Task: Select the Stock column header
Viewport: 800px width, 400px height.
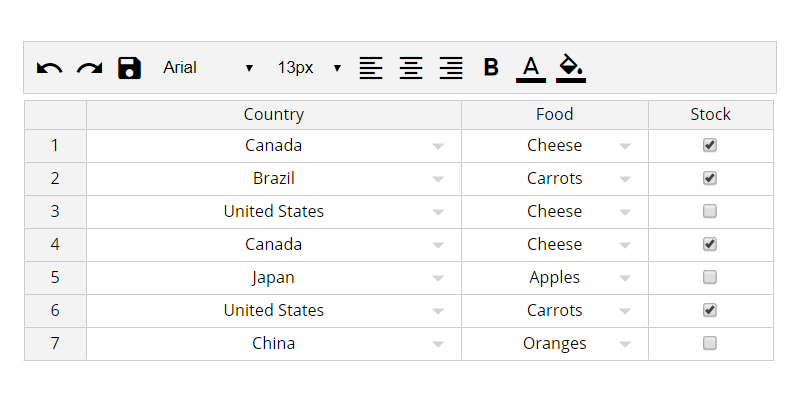Action: click(710, 115)
